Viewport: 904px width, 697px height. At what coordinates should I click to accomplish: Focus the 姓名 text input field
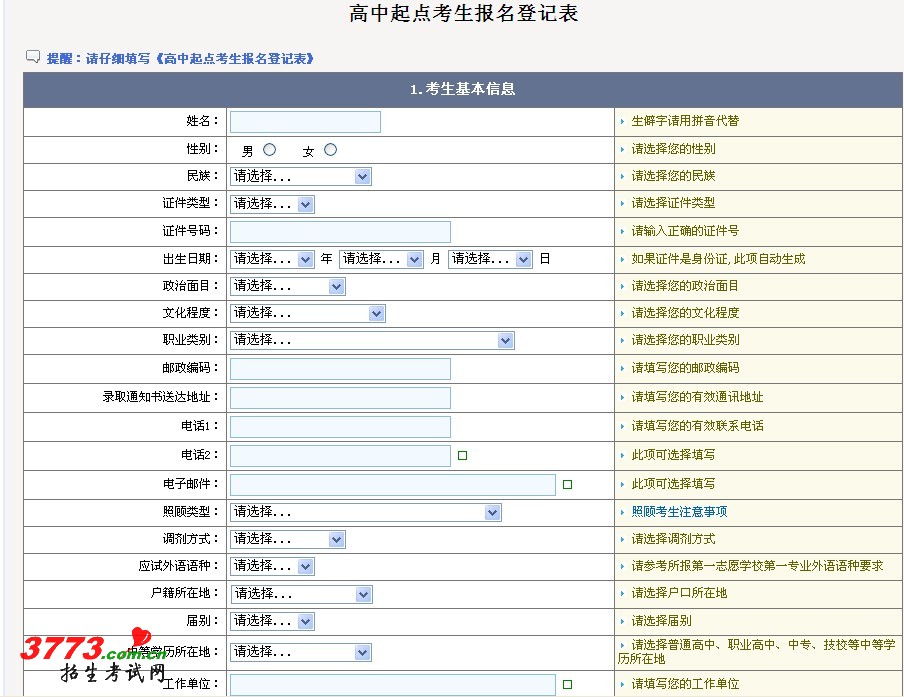click(305, 122)
